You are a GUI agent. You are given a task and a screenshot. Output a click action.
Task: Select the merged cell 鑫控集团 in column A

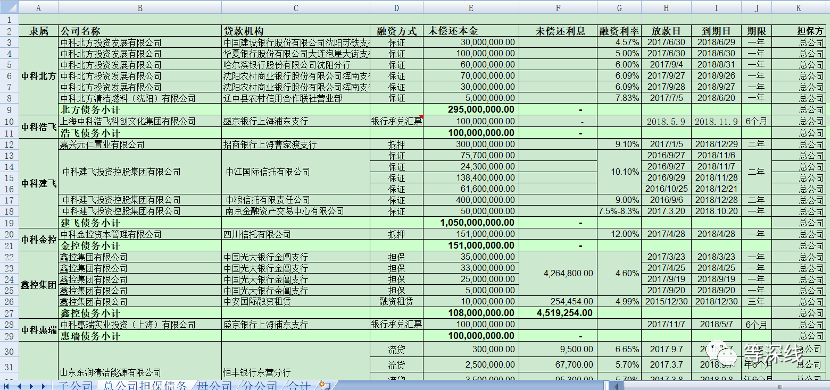point(38,285)
